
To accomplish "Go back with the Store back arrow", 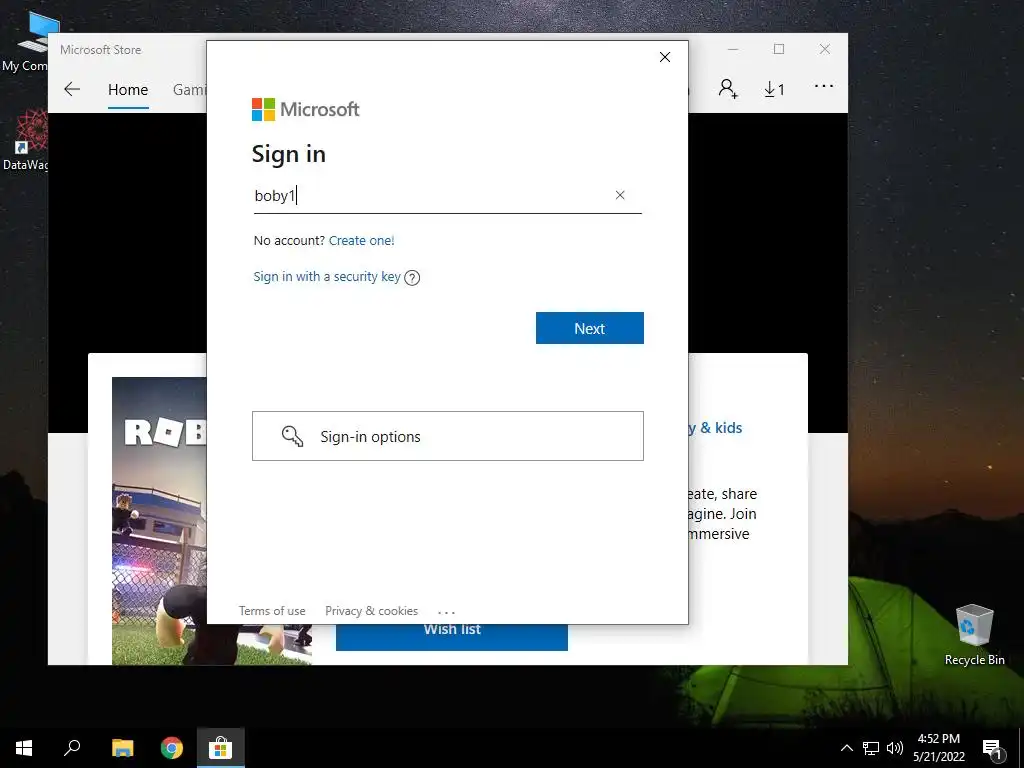I will (x=72, y=89).
